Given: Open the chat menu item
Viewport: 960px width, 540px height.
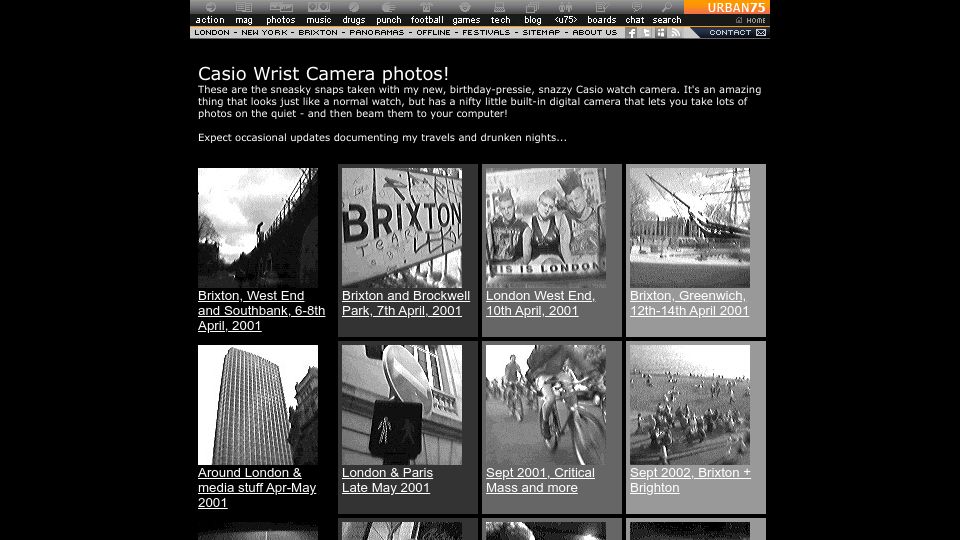Looking at the screenshot, I should (x=635, y=20).
